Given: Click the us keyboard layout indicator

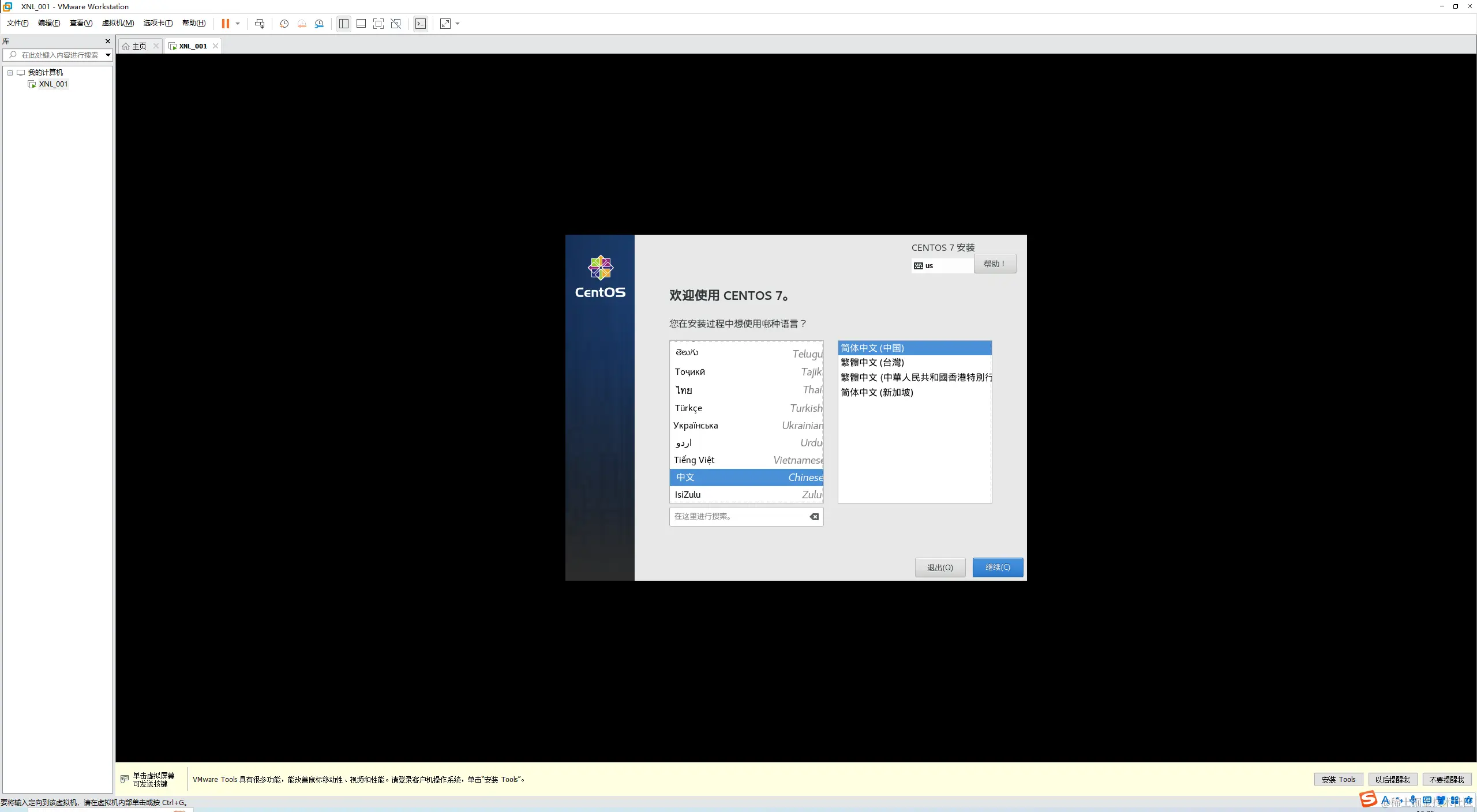Looking at the screenshot, I should tap(929, 266).
